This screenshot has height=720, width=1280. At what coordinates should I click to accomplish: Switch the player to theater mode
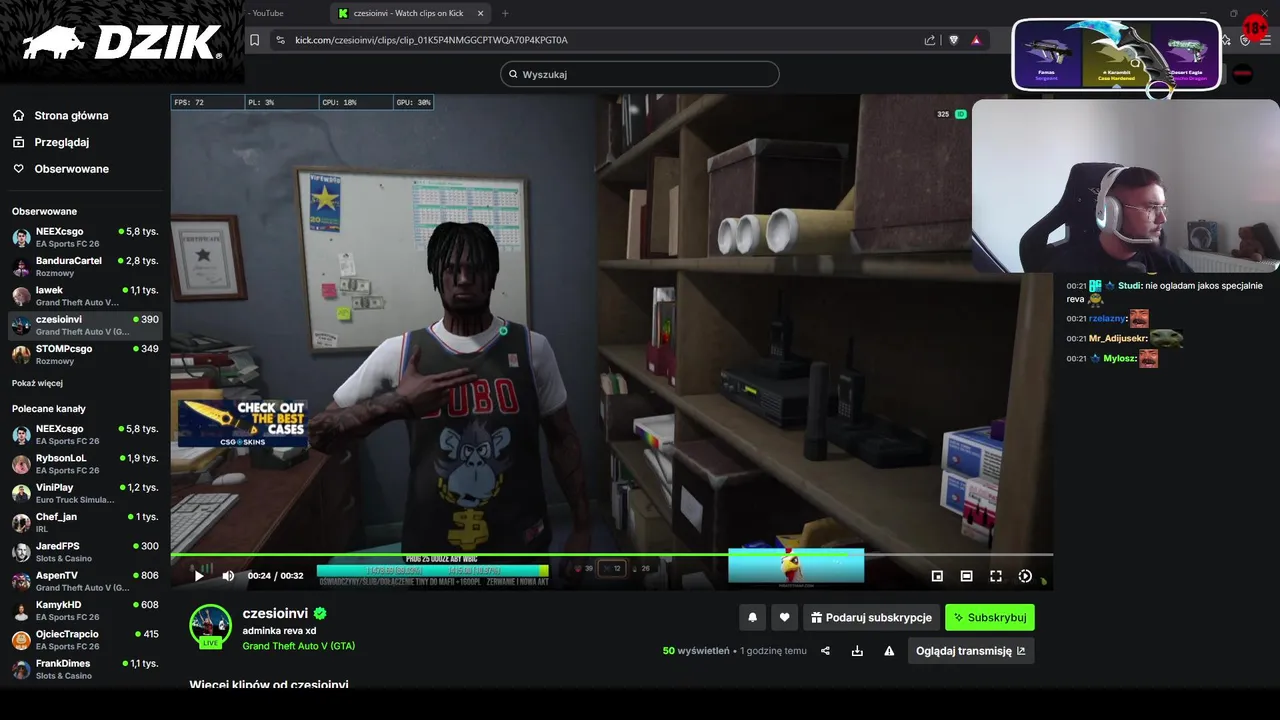pyautogui.click(x=966, y=576)
